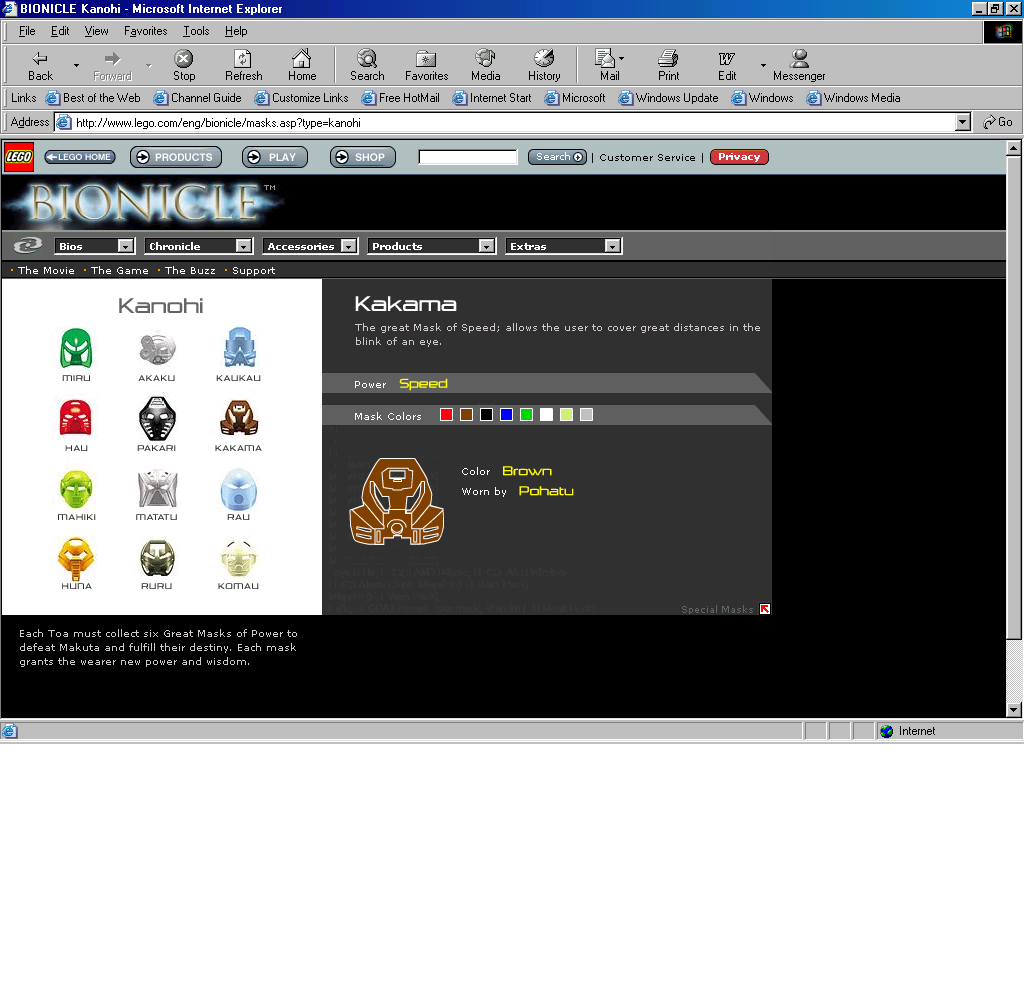Click the Print toolbar icon
The width and height of the screenshot is (1024, 1000).
[x=668, y=65]
